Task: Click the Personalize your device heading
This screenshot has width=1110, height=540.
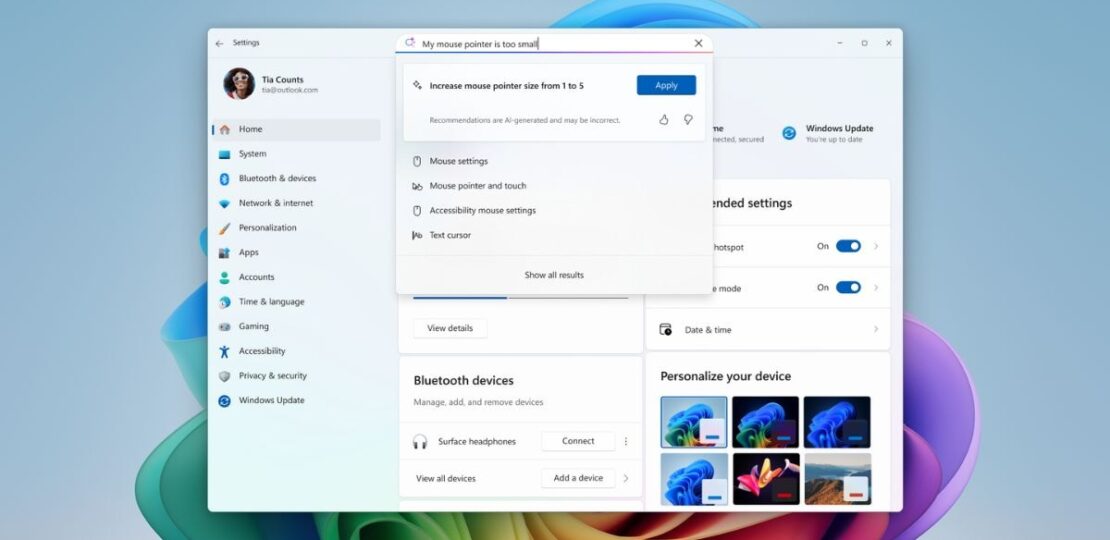Action: point(726,377)
